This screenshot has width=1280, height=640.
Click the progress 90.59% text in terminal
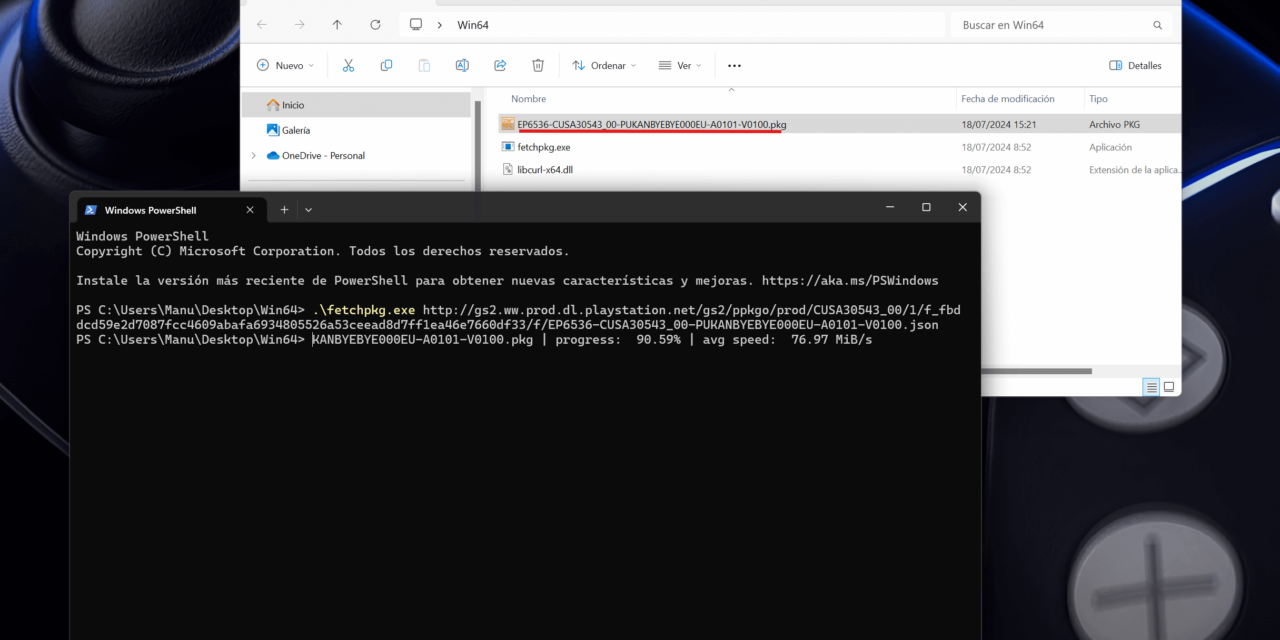(618, 340)
